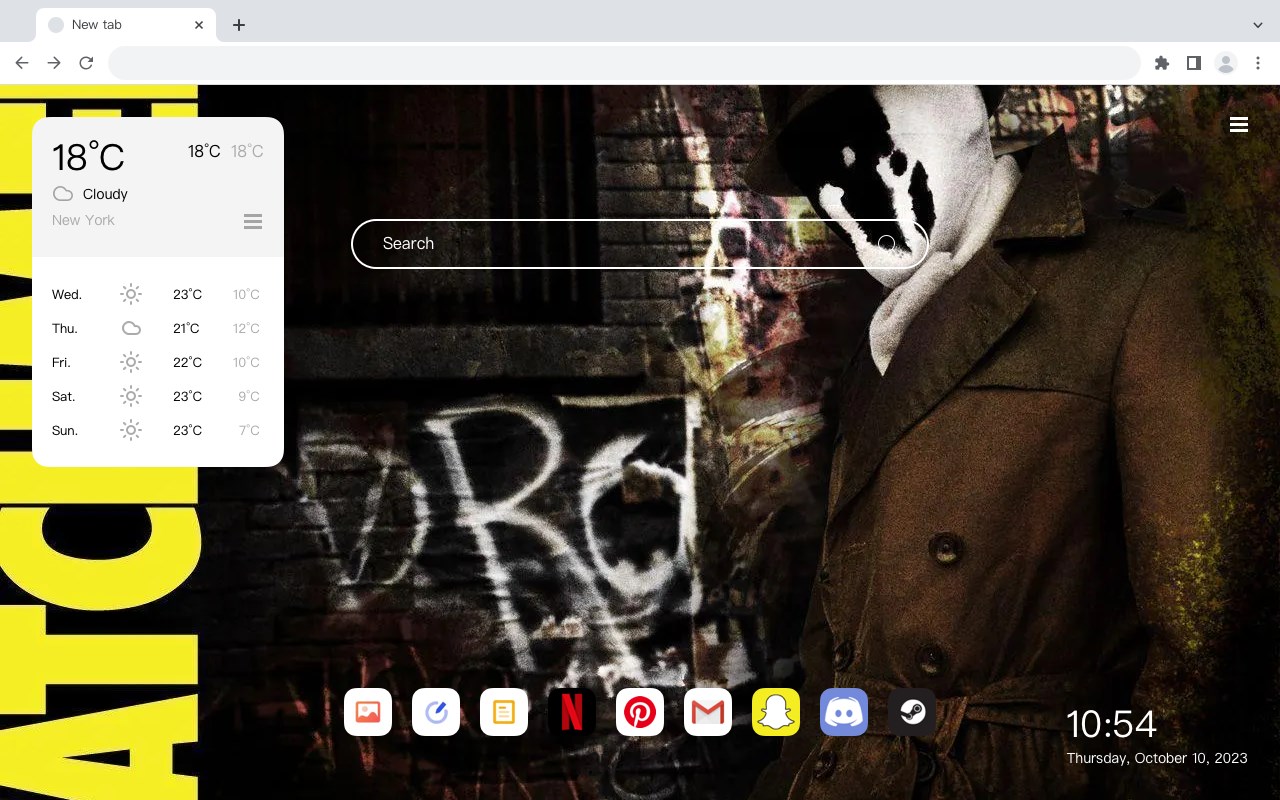The height and width of the screenshot is (800, 1280).
Task: Click the New York location label
Action: point(83,220)
